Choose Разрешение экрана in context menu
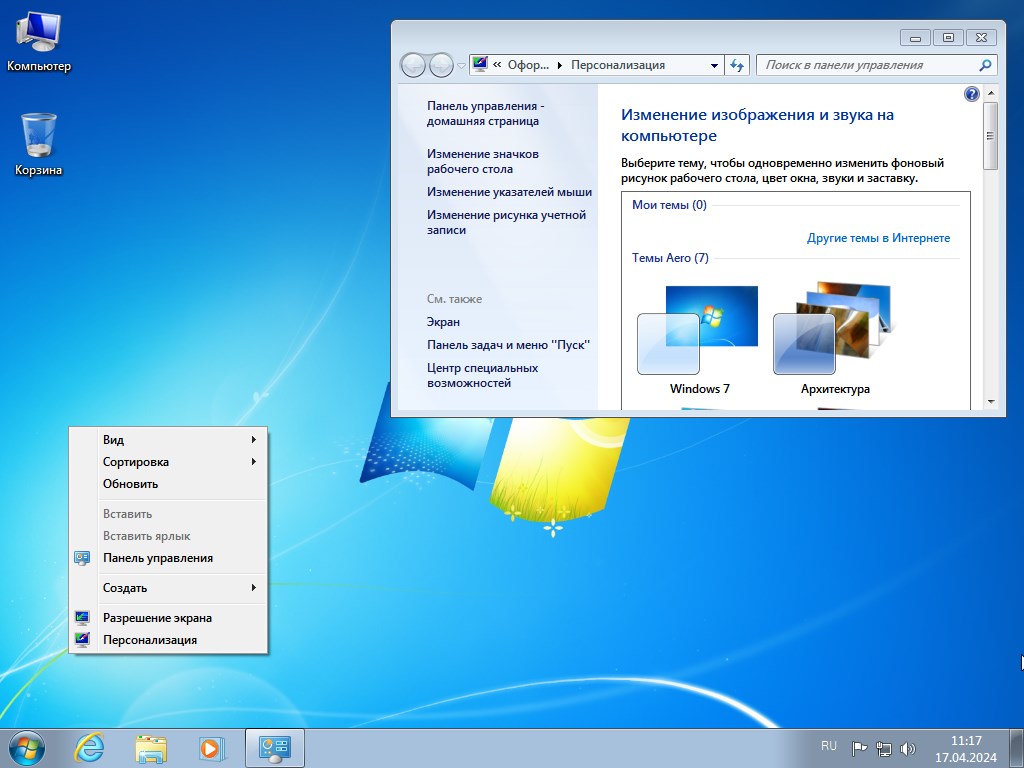1024x768 pixels. (x=169, y=618)
